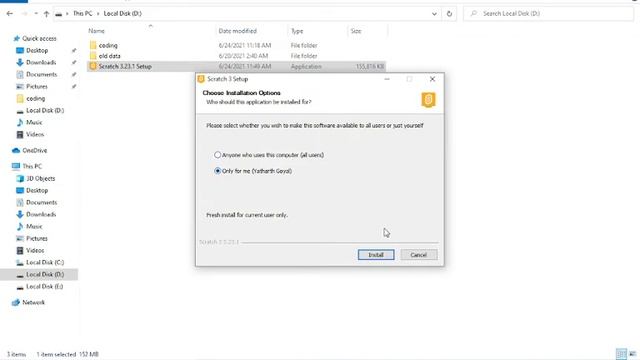Screen dimensions: 640x360
Task: Open Local Disk (C:) in sidebar
Action: (x=45, y=262)
